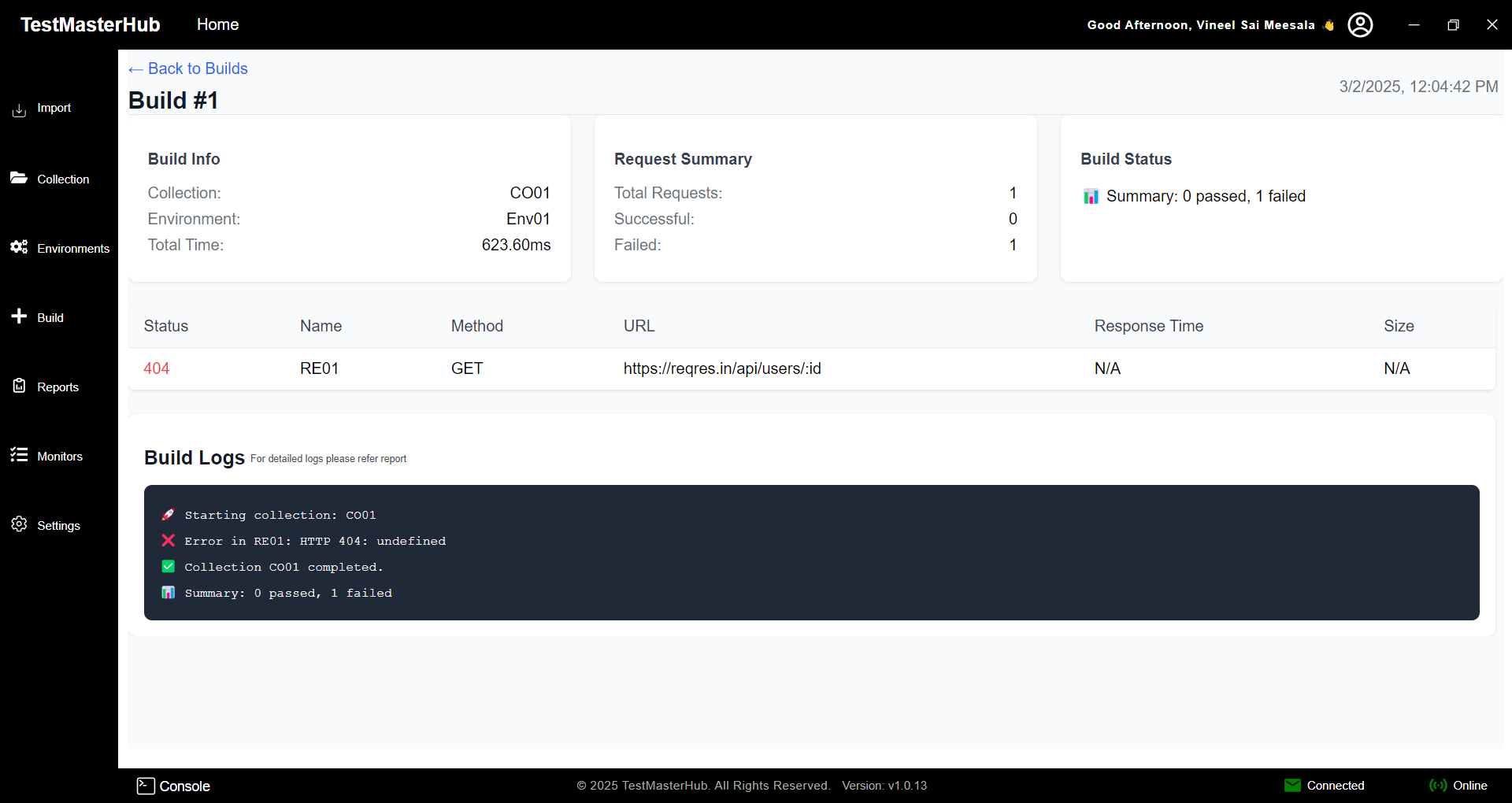The width and height of the screenshot is (1512, 803).
Task: Click the greeting Good Afternoon, Vineel Sai Meesala
Action: [1201, 25]
